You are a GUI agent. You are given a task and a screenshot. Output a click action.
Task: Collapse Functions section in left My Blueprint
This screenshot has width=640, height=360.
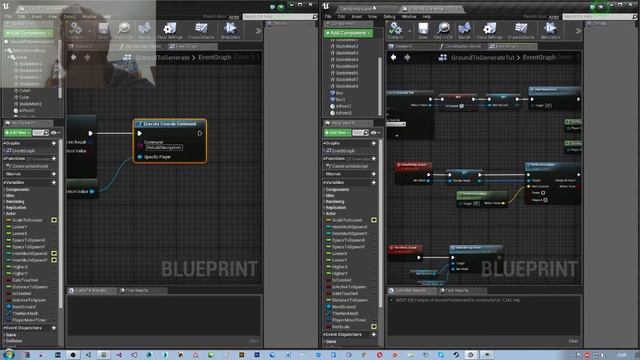tap(5, 158)
